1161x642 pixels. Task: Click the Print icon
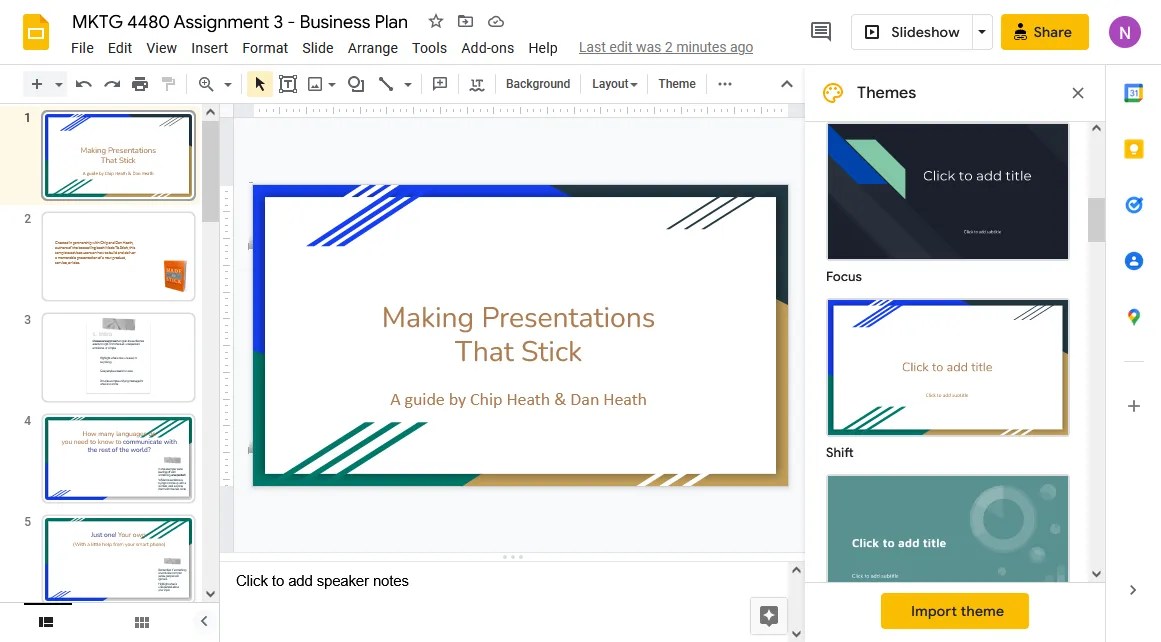[x=139, y=84]
